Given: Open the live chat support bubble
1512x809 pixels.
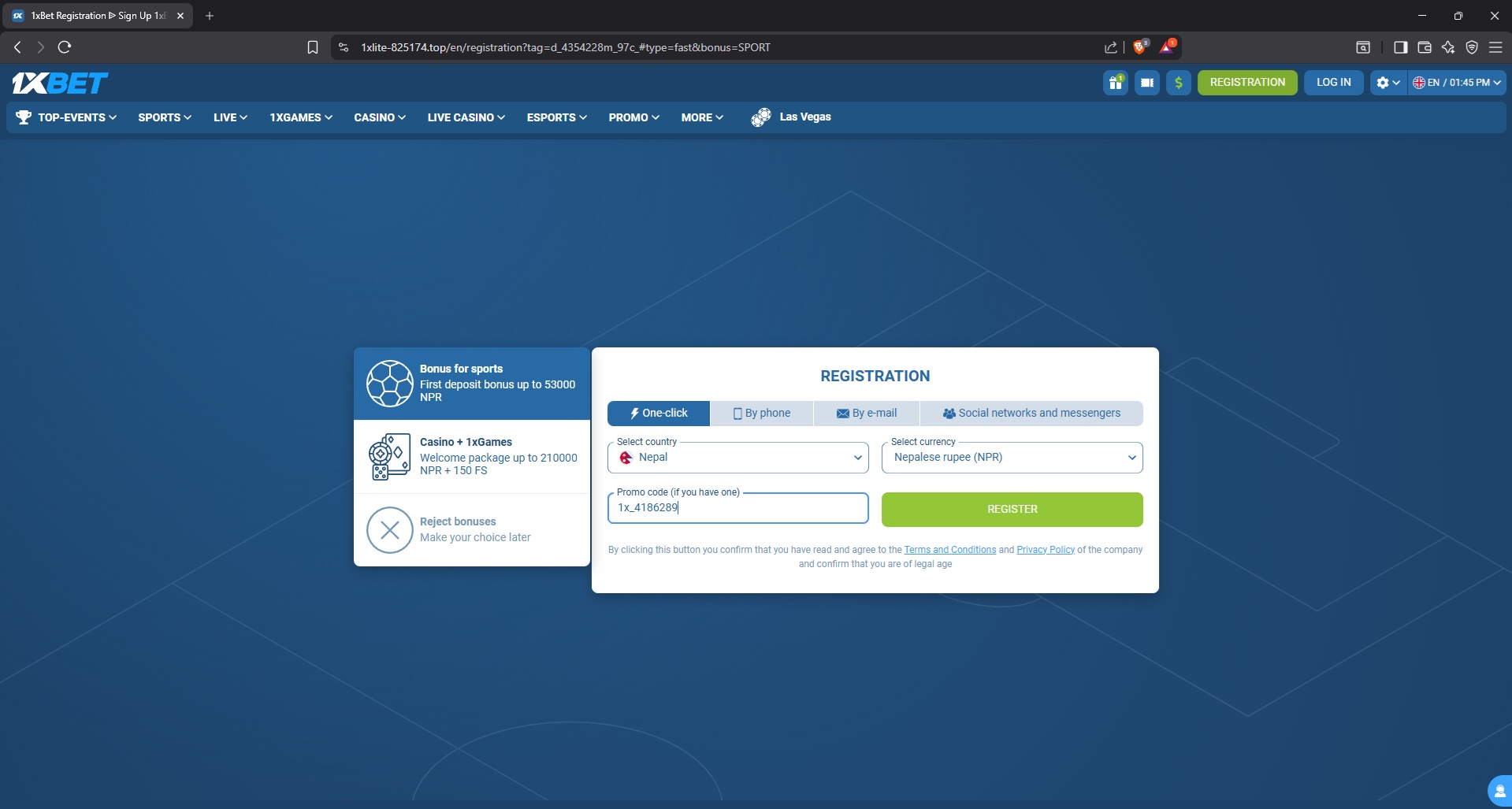Looking at the screenshot, I should [x=1499, y=792].
